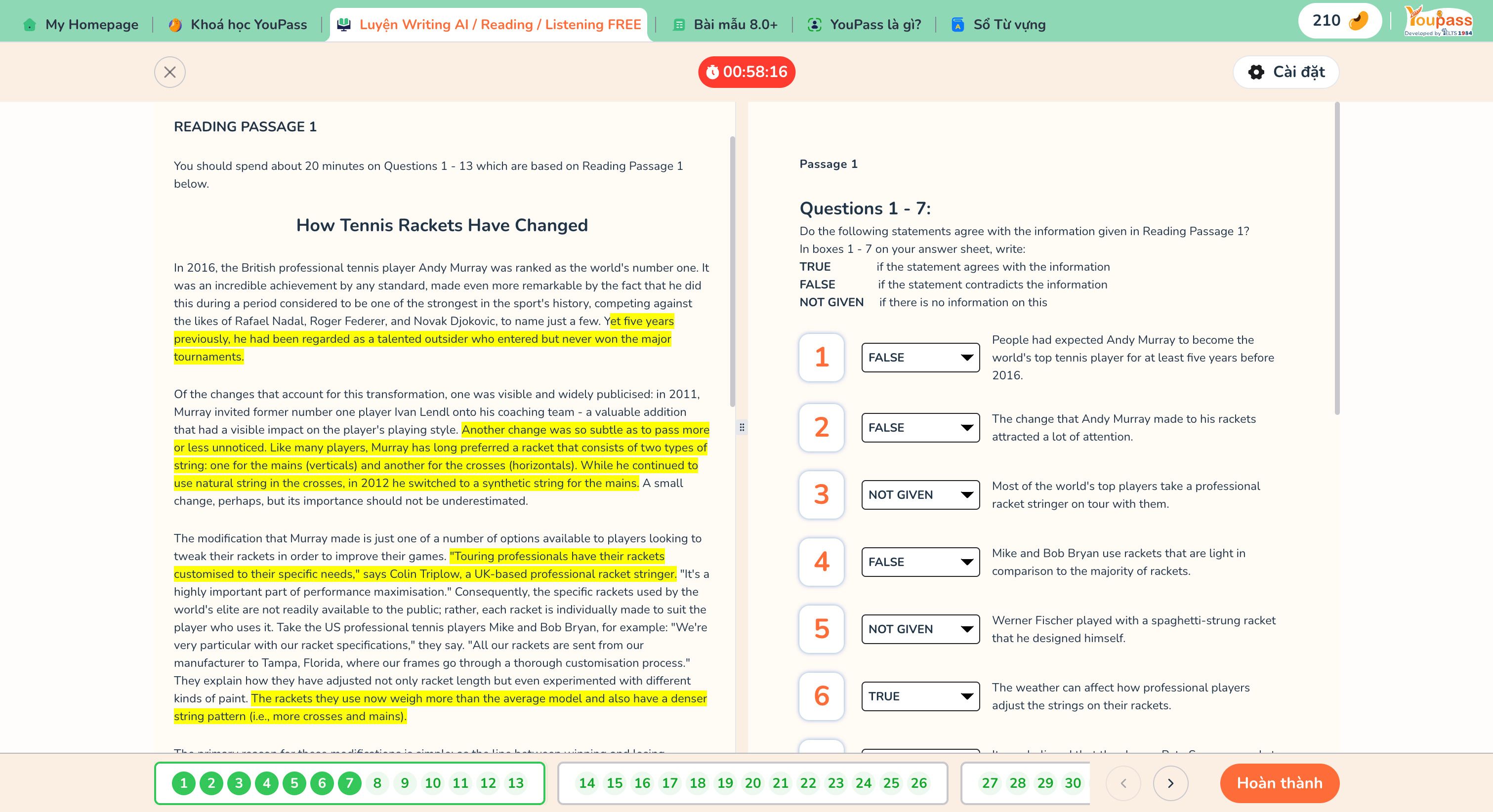Click the panel divider handle
The height and width of the screenshot is (812, 1493).
click(742, 428)
